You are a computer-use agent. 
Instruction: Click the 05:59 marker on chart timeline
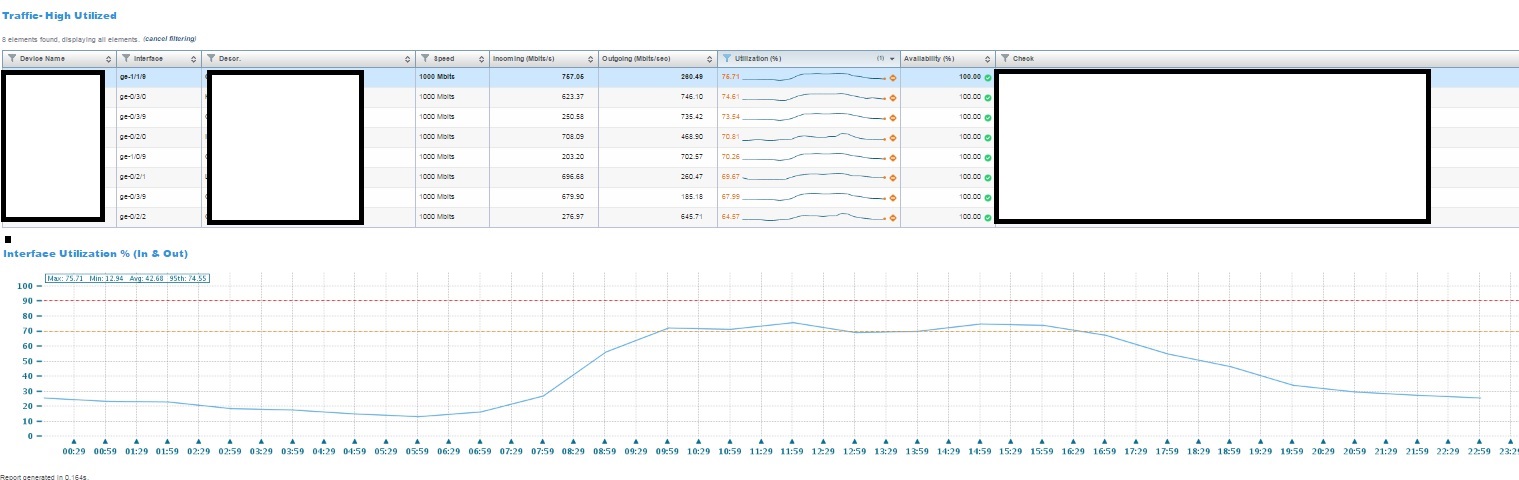(x=418, y=441)
